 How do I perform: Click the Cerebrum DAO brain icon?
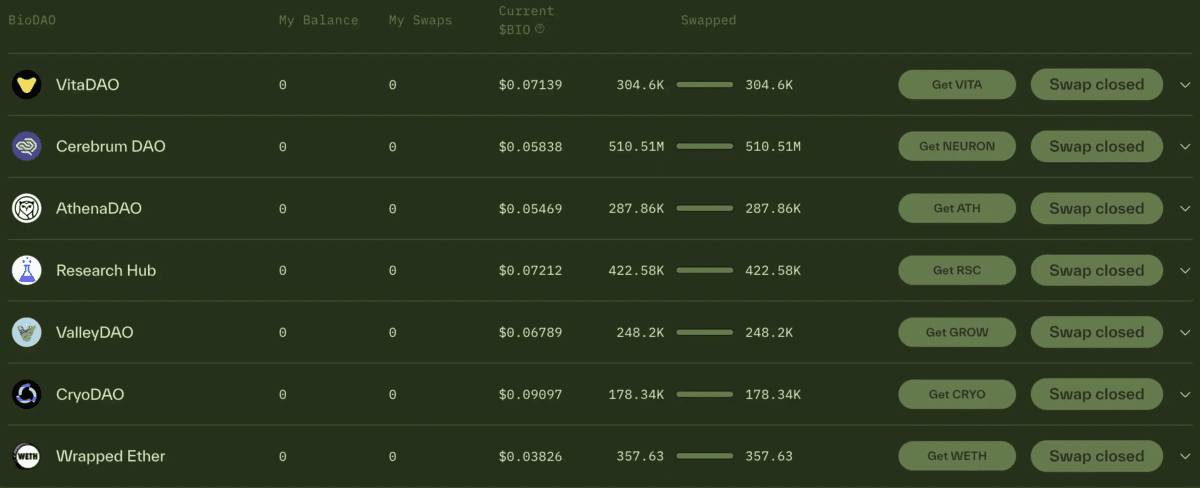(x=26, y=147)
